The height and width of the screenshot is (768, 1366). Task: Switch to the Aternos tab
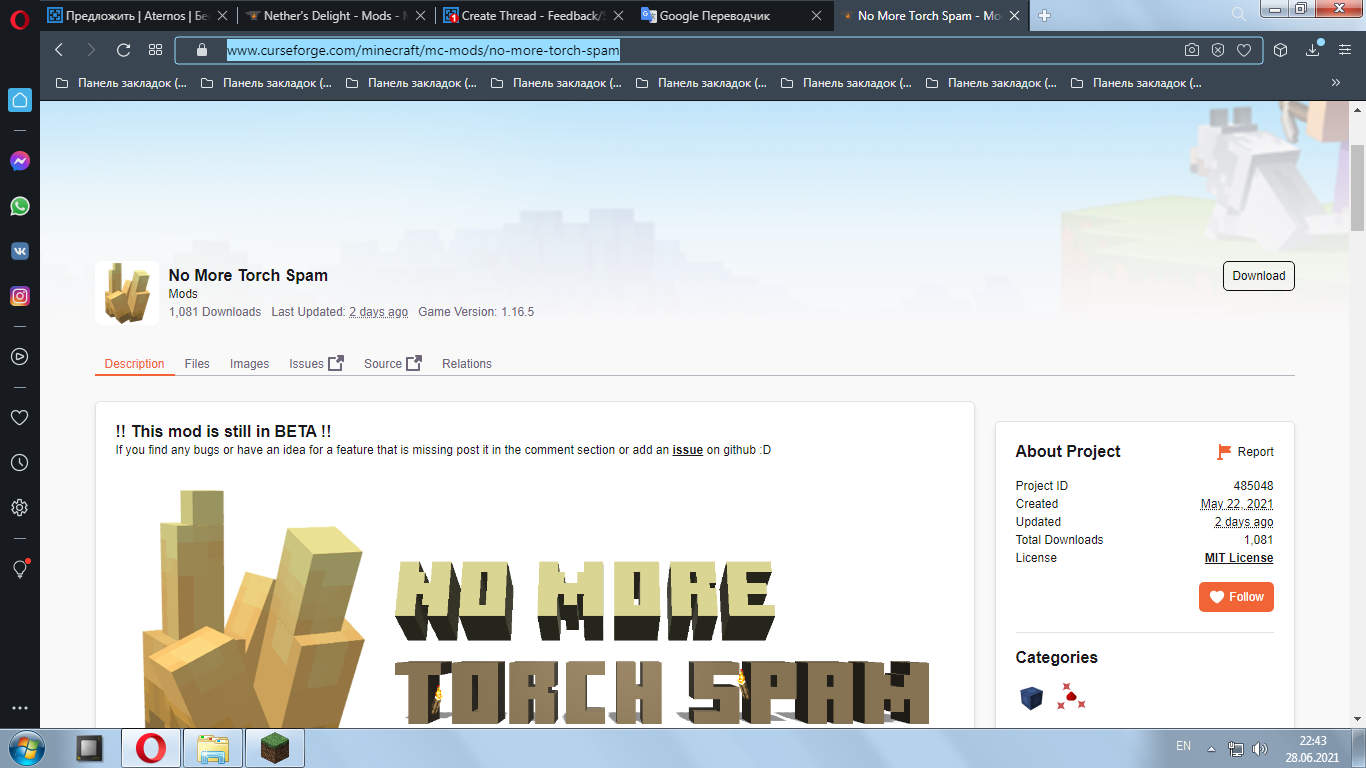tap(139, 16)
